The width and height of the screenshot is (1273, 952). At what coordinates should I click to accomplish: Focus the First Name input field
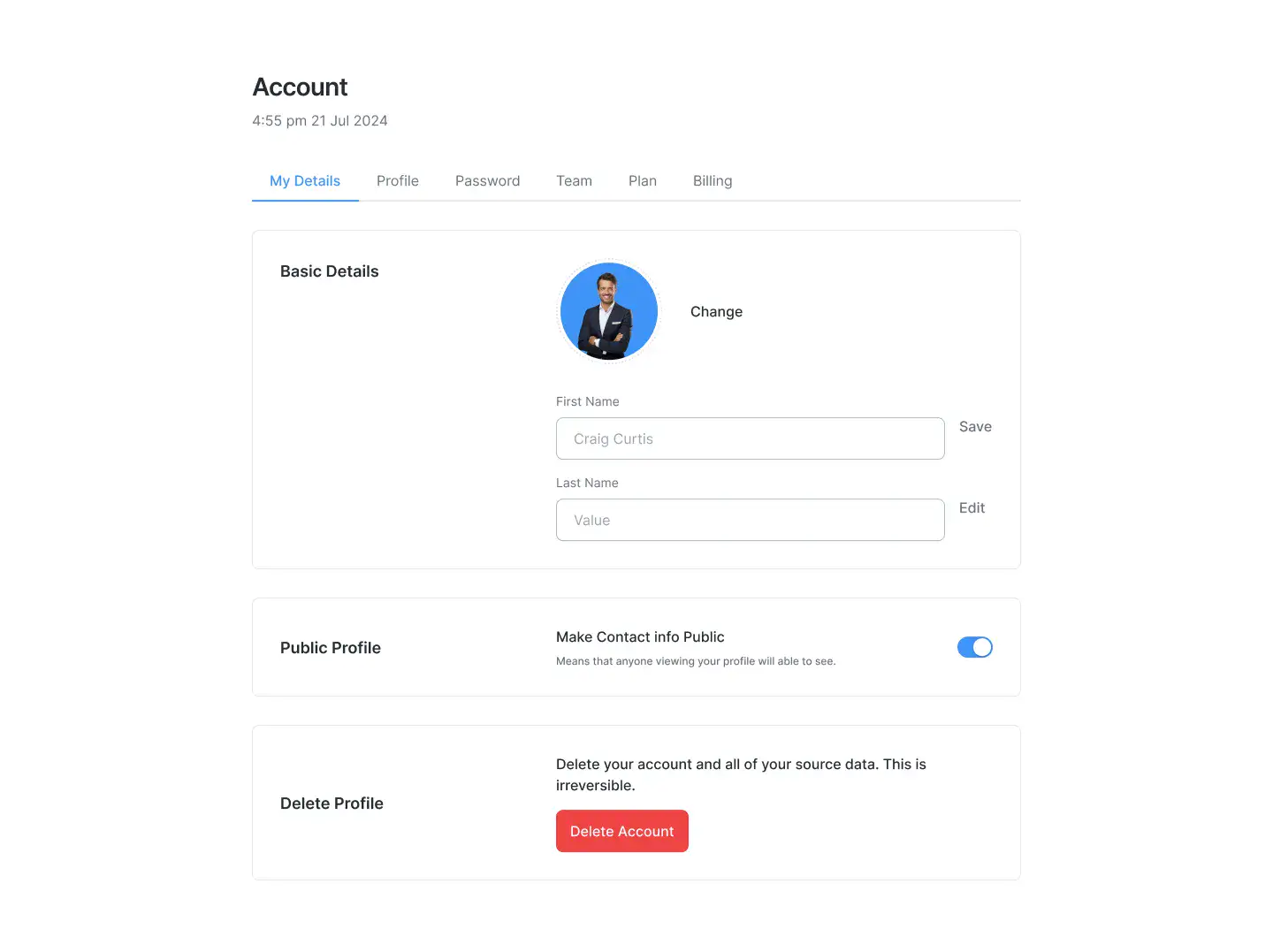pos(751,438)
